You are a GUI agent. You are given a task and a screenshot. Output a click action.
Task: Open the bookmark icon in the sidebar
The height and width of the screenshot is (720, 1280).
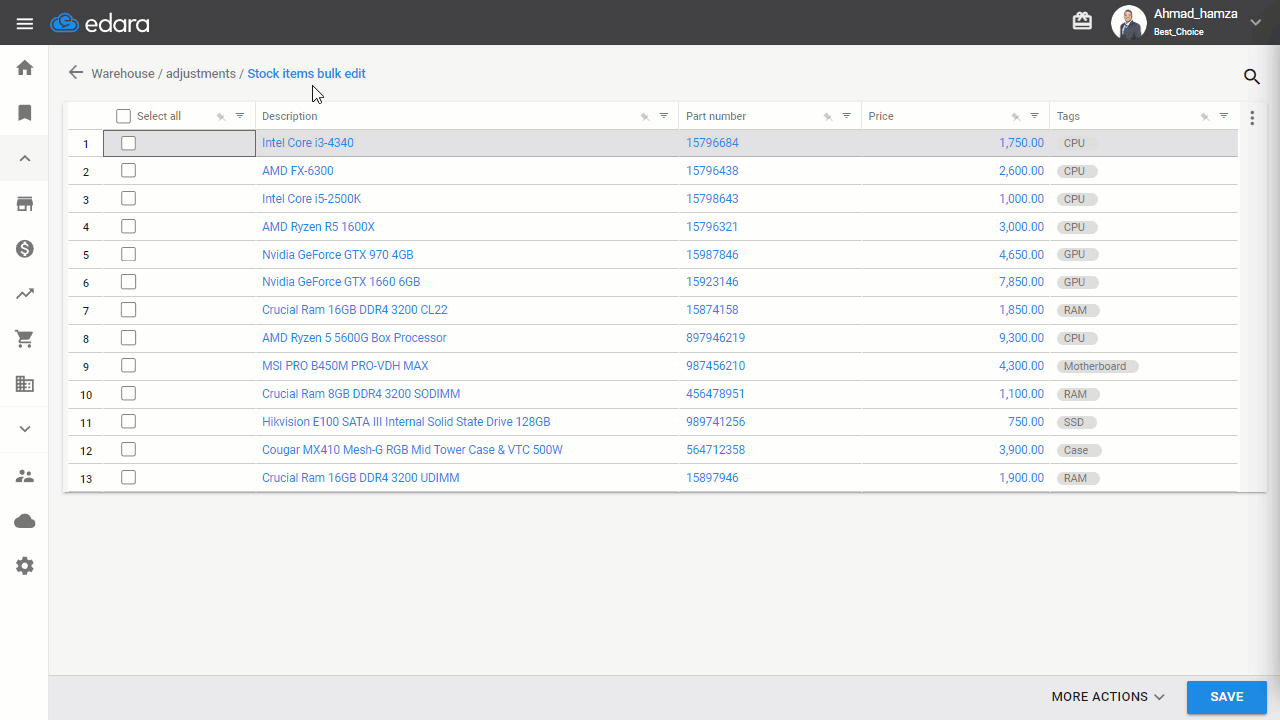point(25,113)
